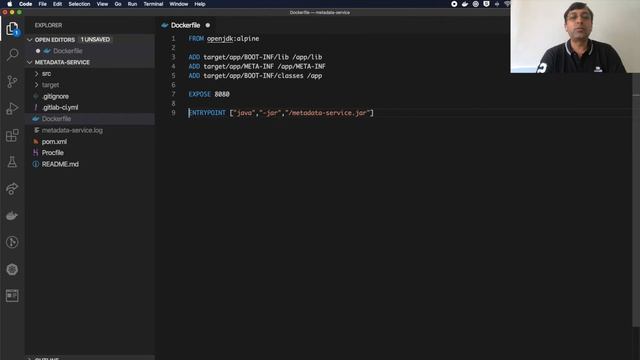Click the presenter webcam thumbnail

575,36
